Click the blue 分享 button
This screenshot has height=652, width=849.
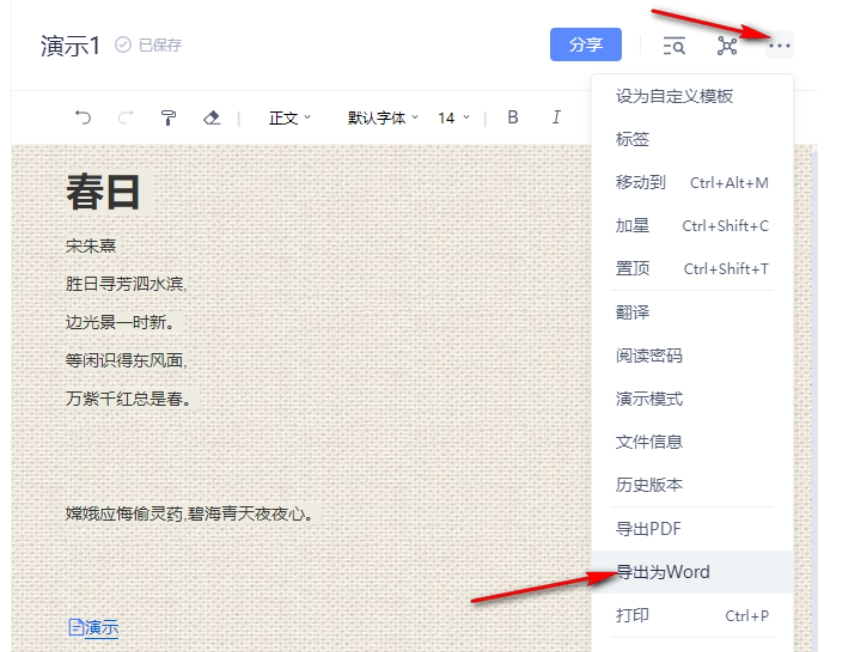[586, 46]
